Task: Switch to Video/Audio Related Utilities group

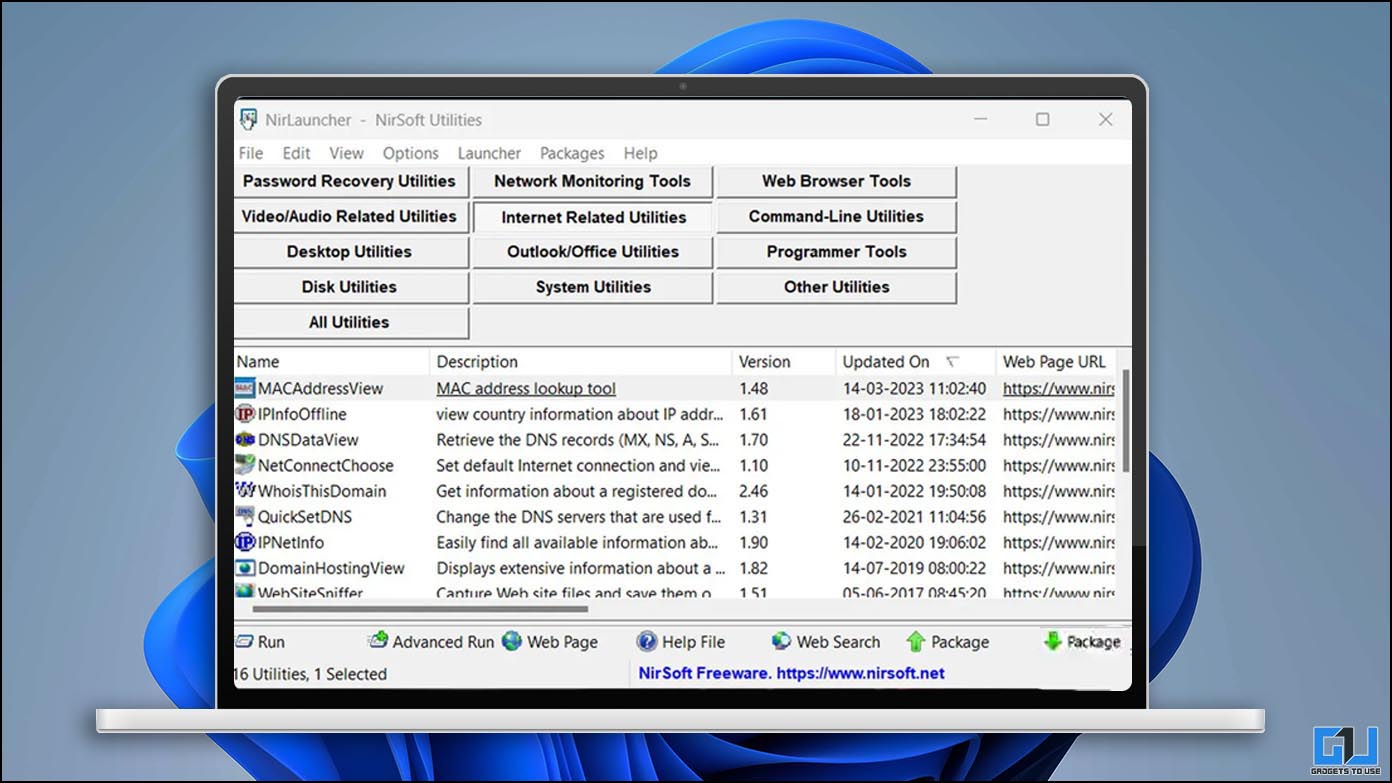Action: (351, 216)
